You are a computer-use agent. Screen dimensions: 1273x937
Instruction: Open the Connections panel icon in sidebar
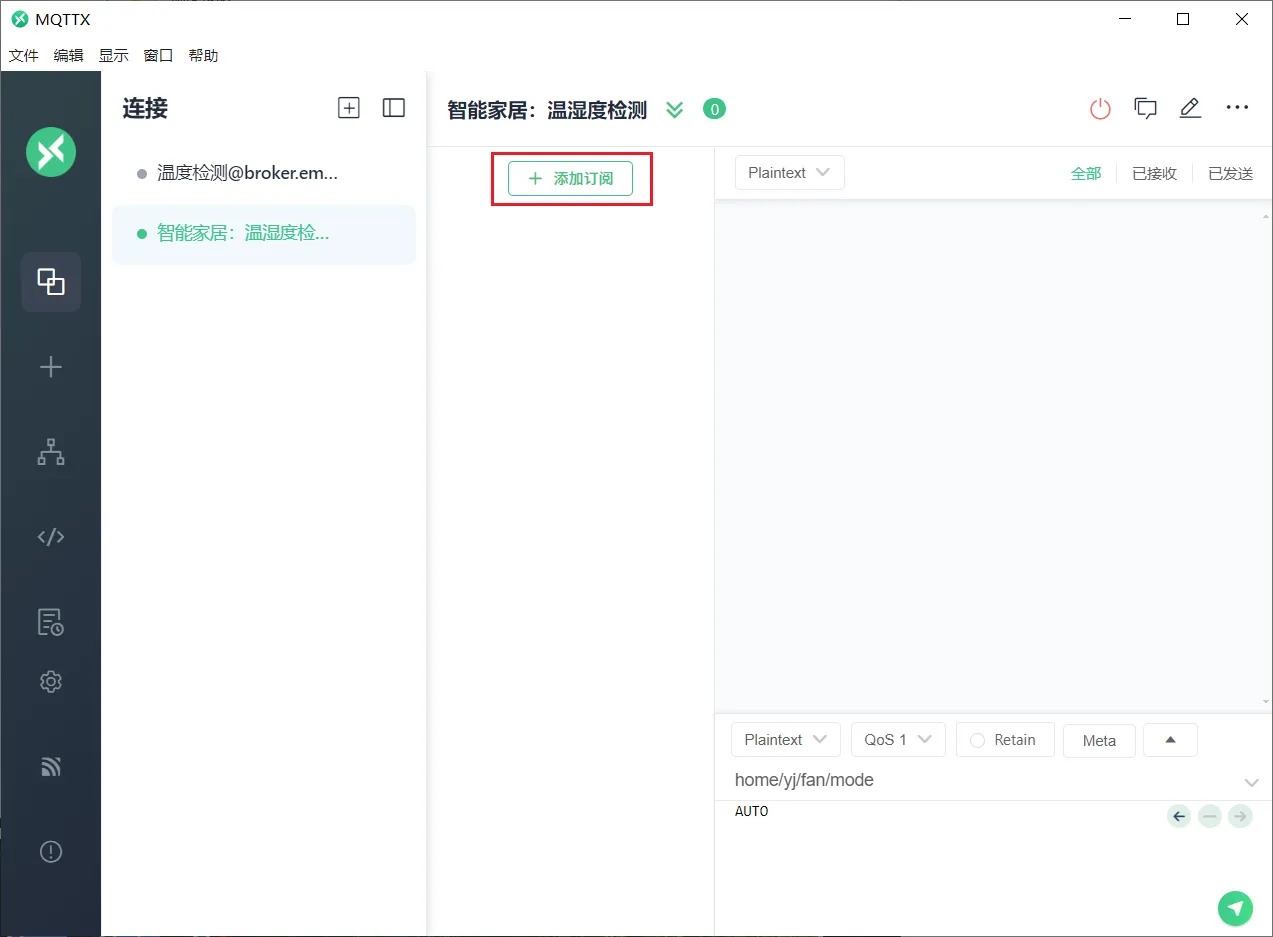[50, 281]
